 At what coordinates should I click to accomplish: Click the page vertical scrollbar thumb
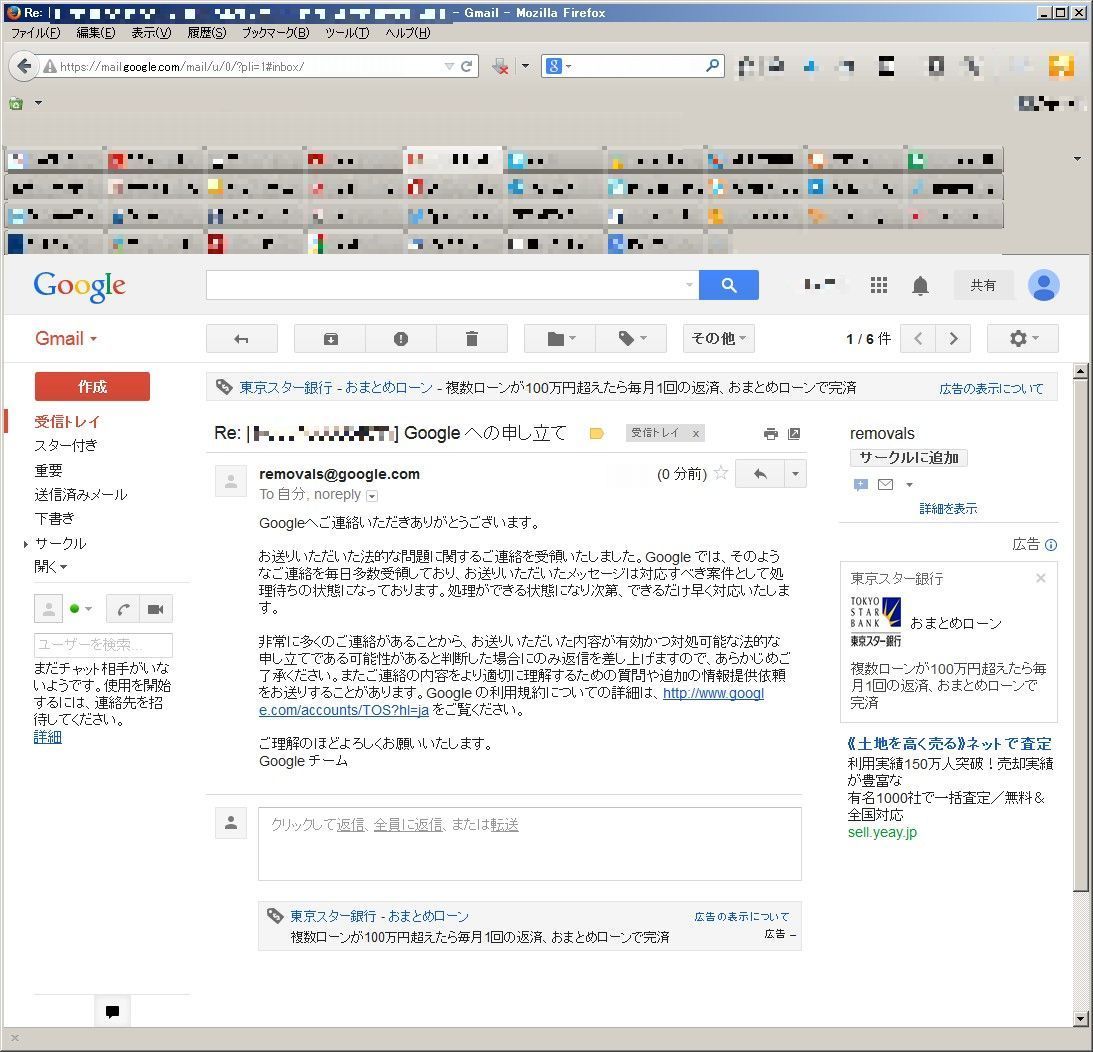[1080, 636]
